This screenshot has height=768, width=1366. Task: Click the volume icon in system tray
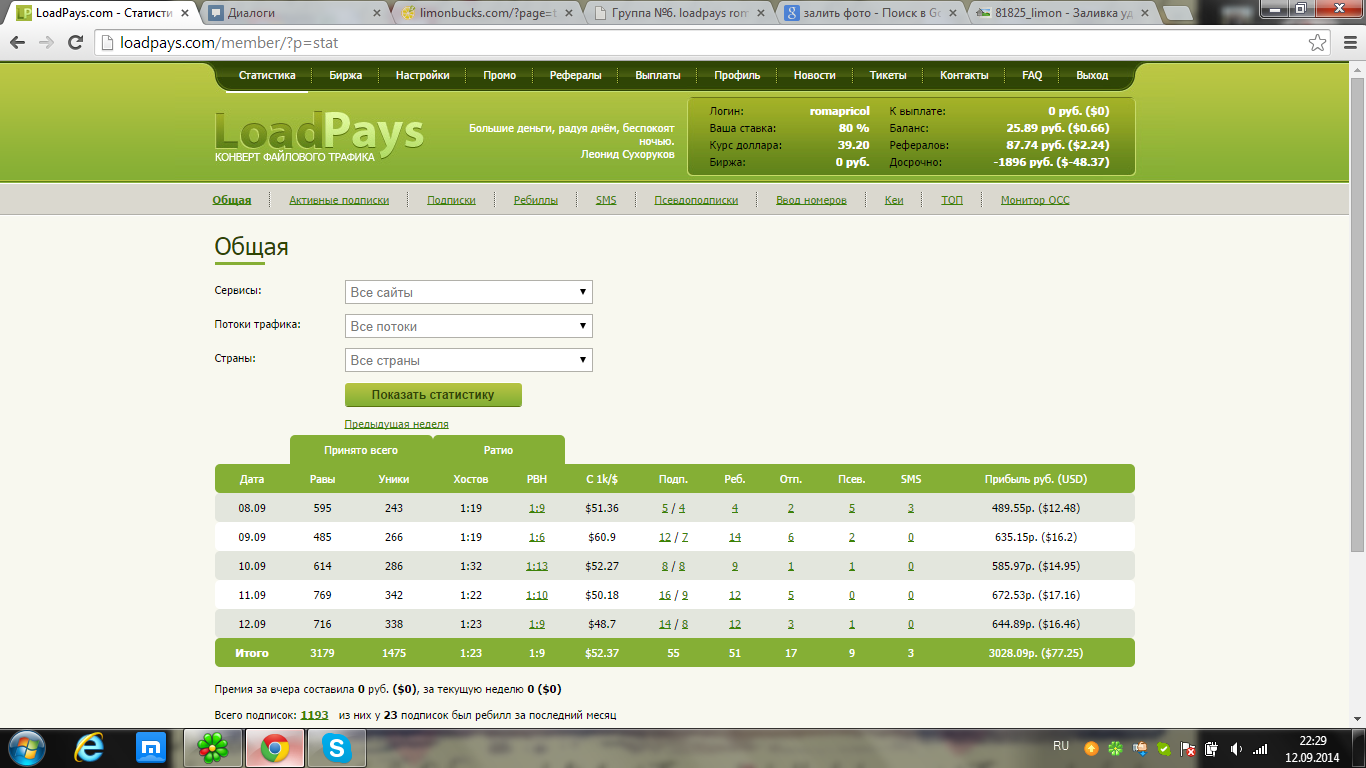click(1236, 748)
